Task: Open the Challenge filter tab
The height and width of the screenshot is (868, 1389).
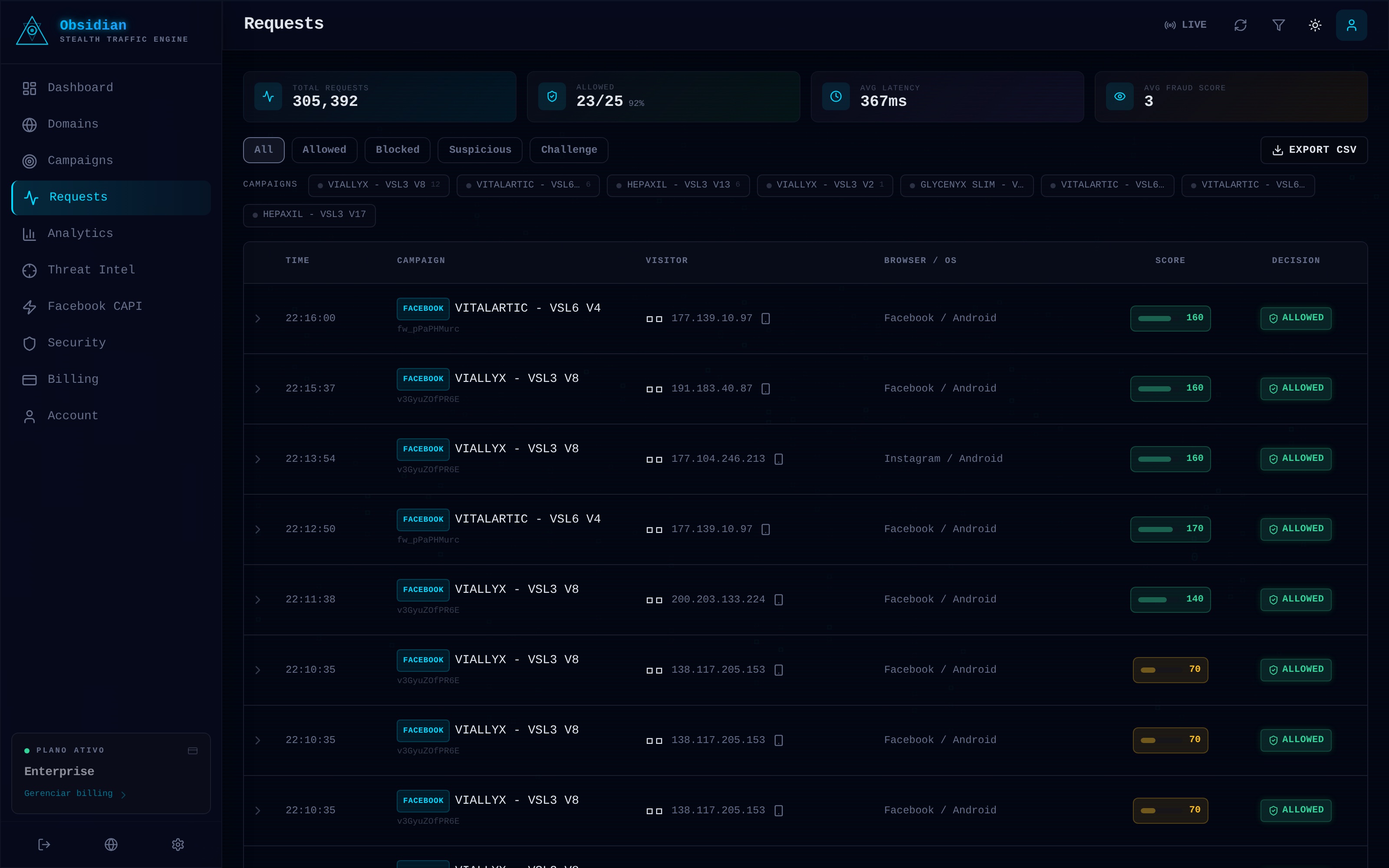Action: pos(569,150)
